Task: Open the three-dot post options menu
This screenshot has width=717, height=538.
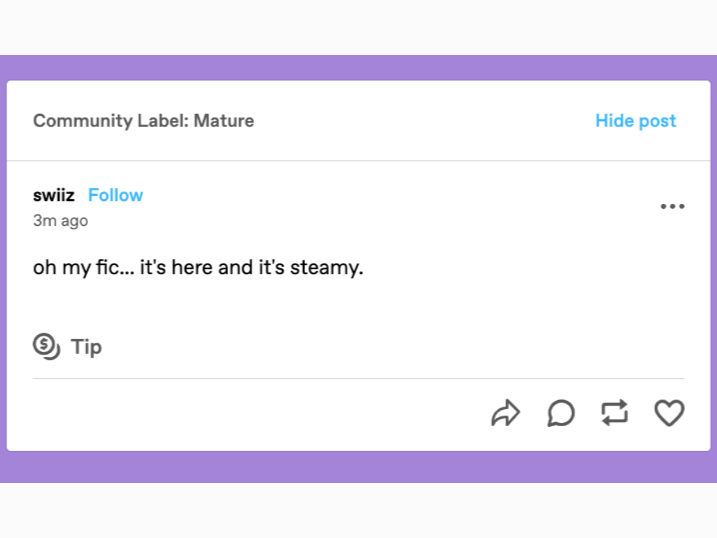Action: [x=672, y=206]
